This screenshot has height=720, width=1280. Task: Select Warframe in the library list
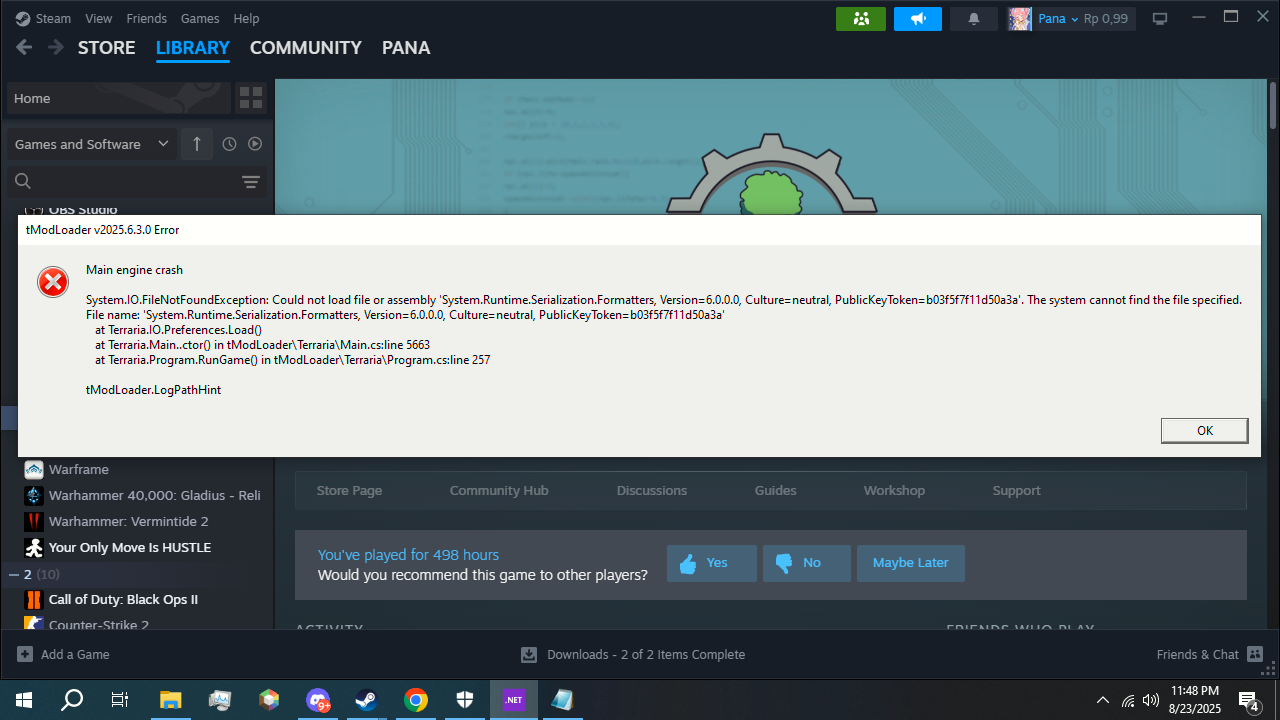click(x=79, y=469)
